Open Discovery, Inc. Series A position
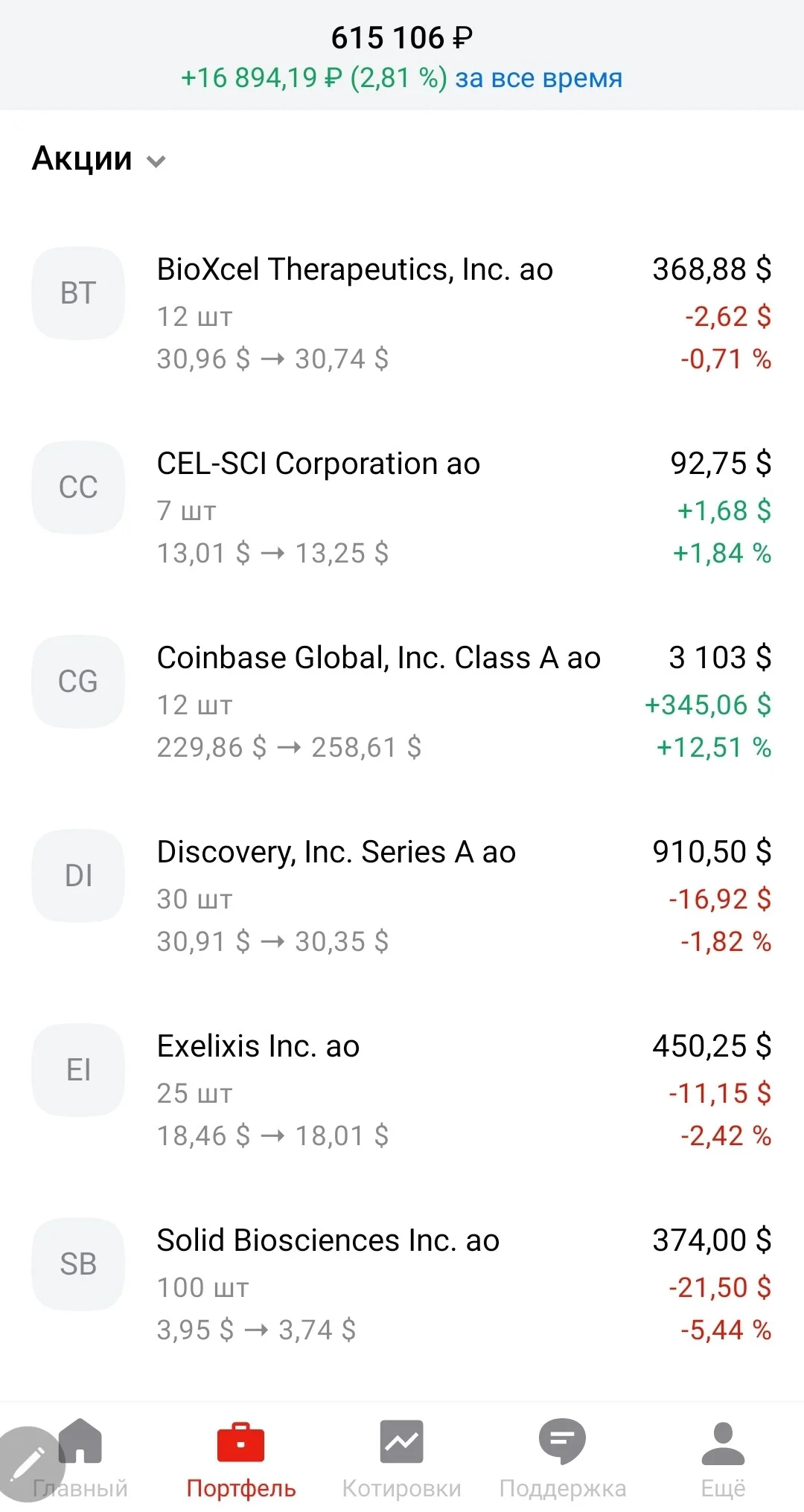The image size is (804, 1512). point(402,897)
